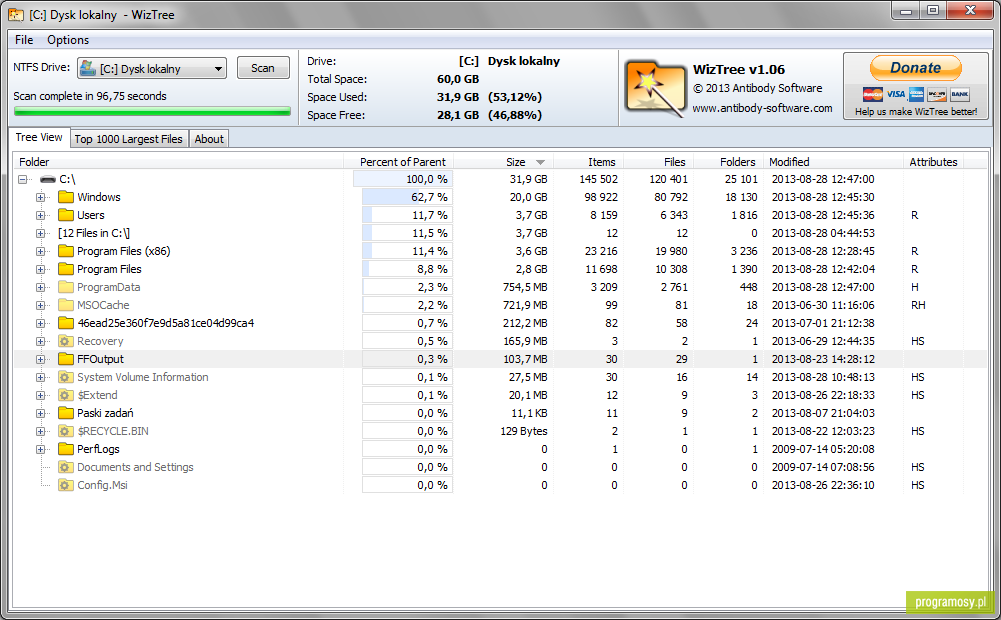Sort by Files column header

point(659,162)
